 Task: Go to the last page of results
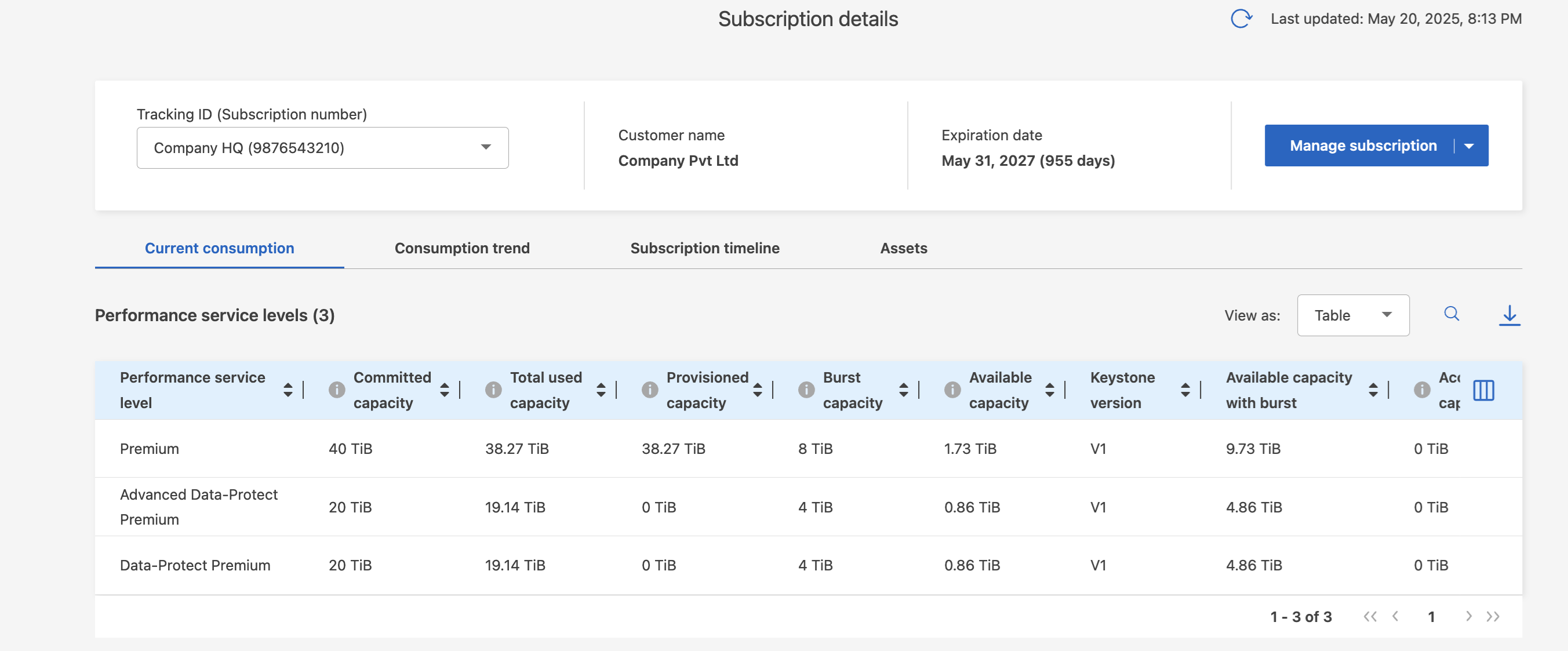(x=1493, y=616)
